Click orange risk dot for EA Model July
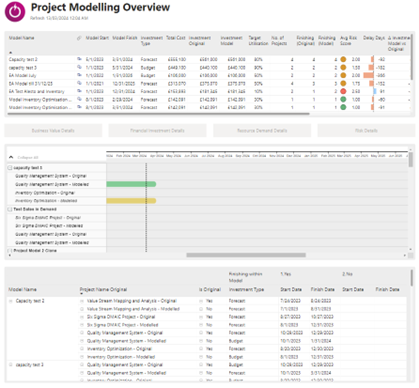 coord(343,75)
